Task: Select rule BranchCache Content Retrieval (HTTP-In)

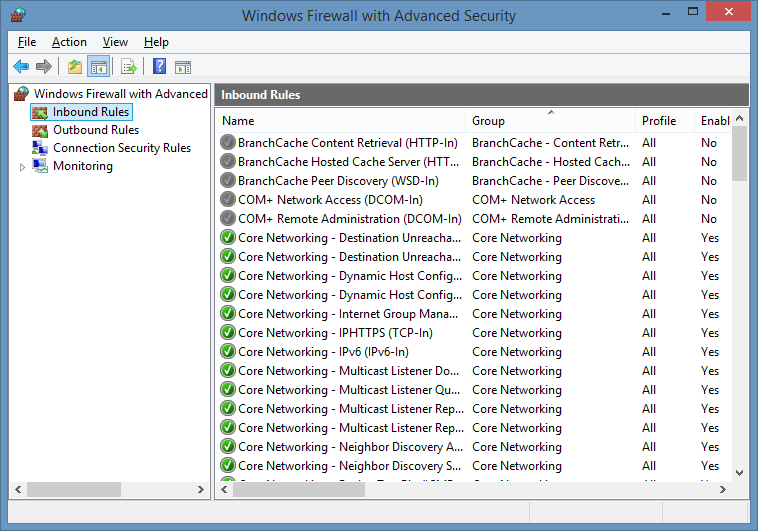Action: pos(348,143)
